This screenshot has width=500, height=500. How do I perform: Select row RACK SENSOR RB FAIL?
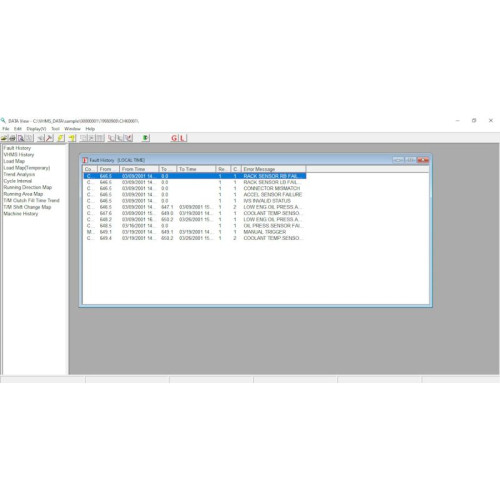point(195,176)
